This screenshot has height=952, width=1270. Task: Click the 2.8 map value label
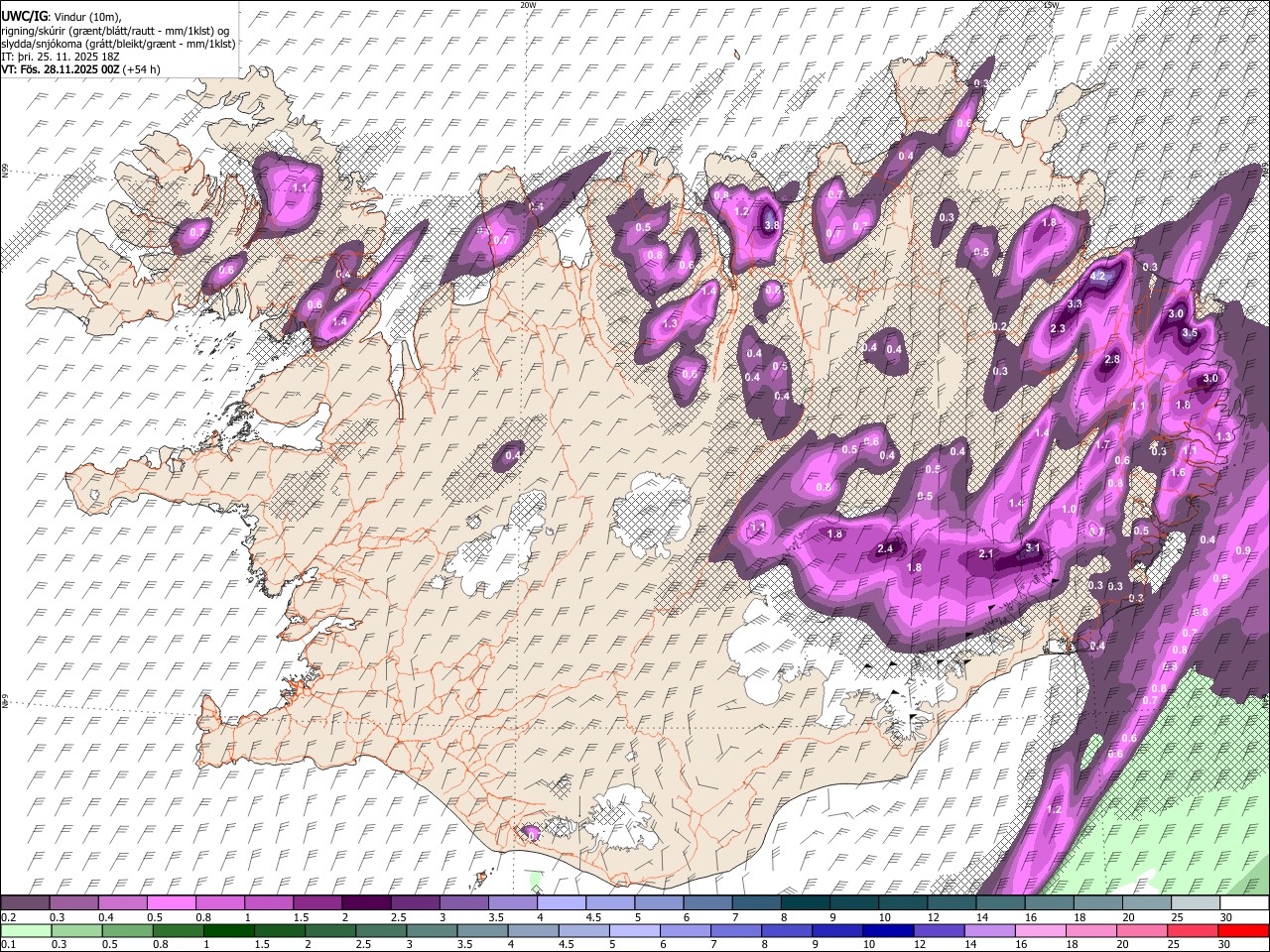coord(1112,359)
